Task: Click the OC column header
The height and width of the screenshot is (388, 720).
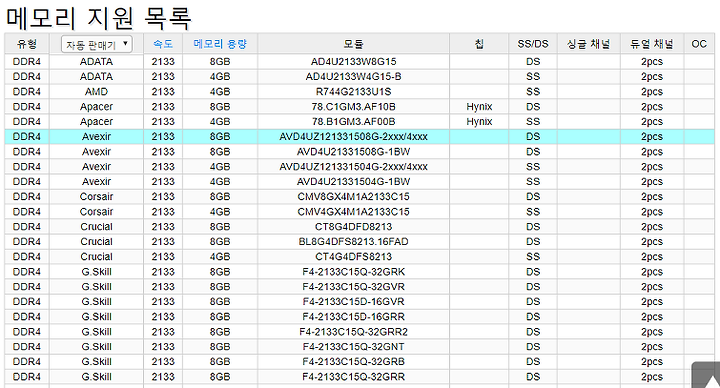Action: pos(699,44)
